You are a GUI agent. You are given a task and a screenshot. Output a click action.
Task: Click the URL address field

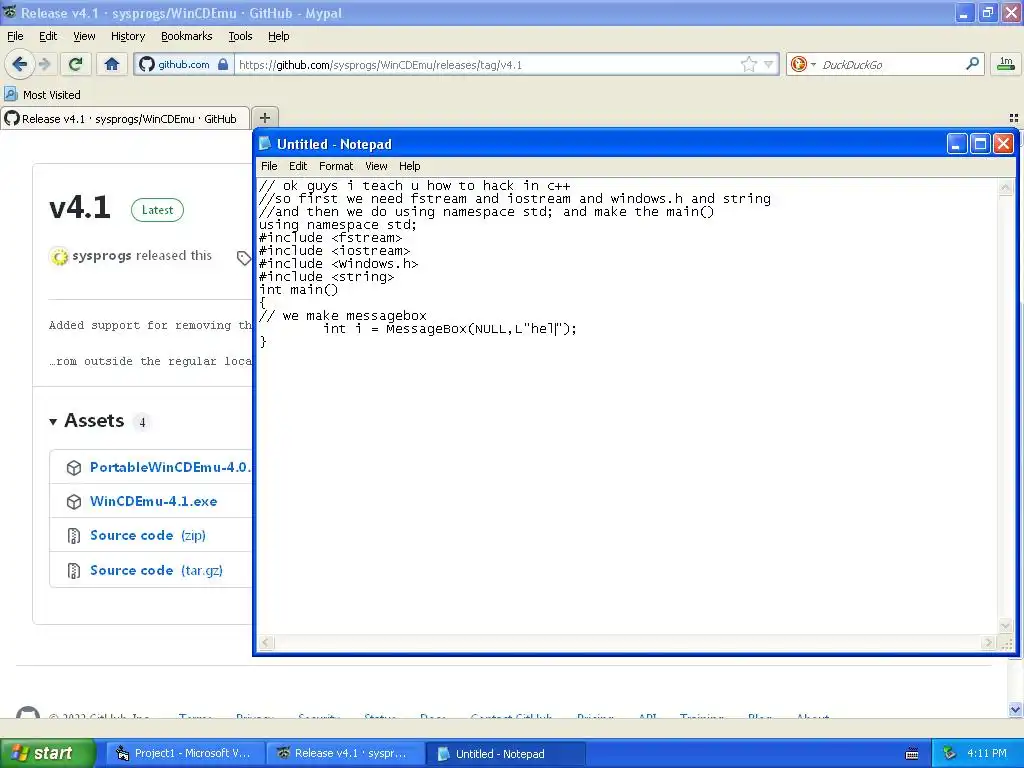pyautogui.click(x=486, y=65)
